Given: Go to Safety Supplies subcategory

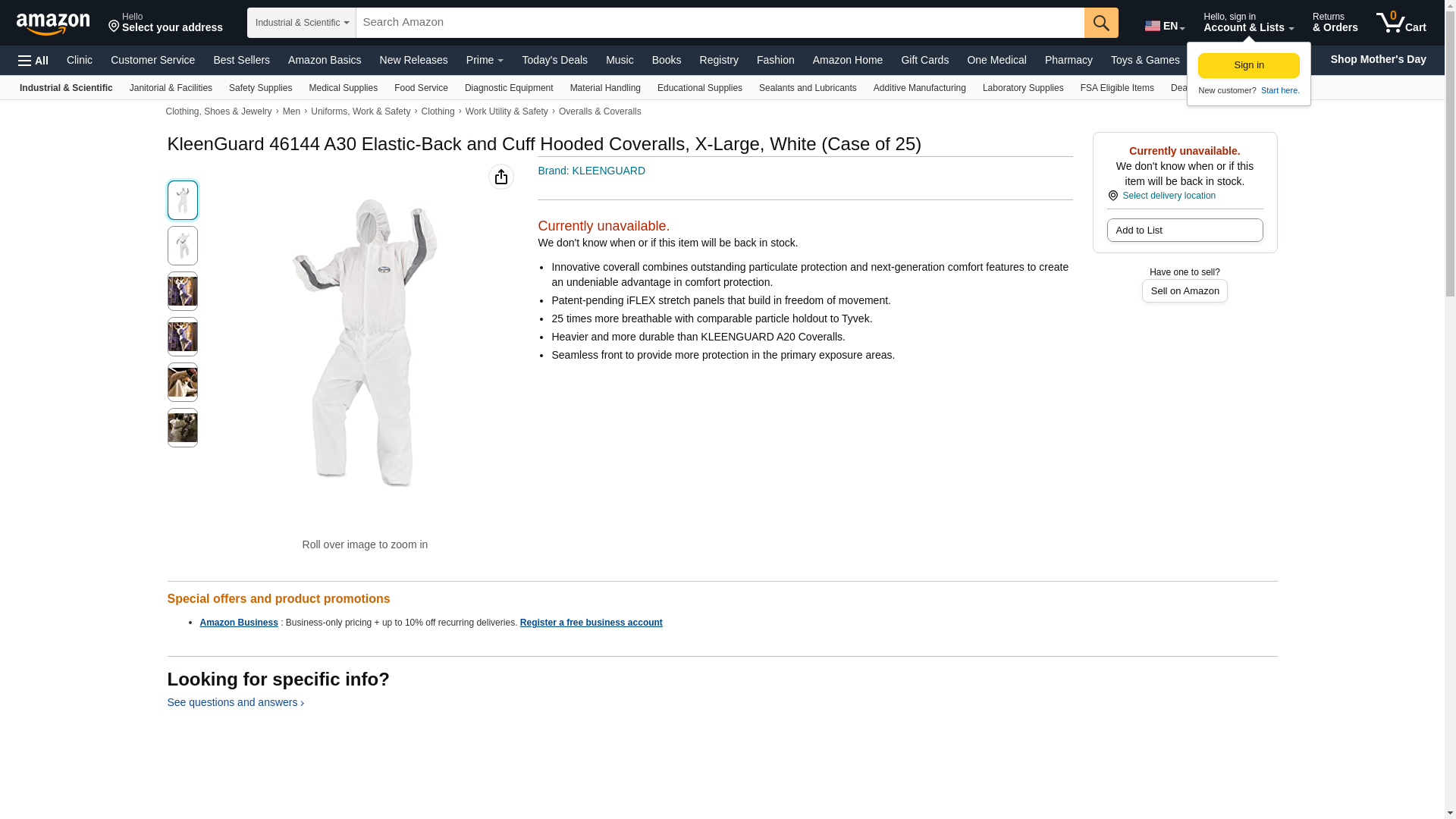Looking at the screenshot, I should 260,88.
